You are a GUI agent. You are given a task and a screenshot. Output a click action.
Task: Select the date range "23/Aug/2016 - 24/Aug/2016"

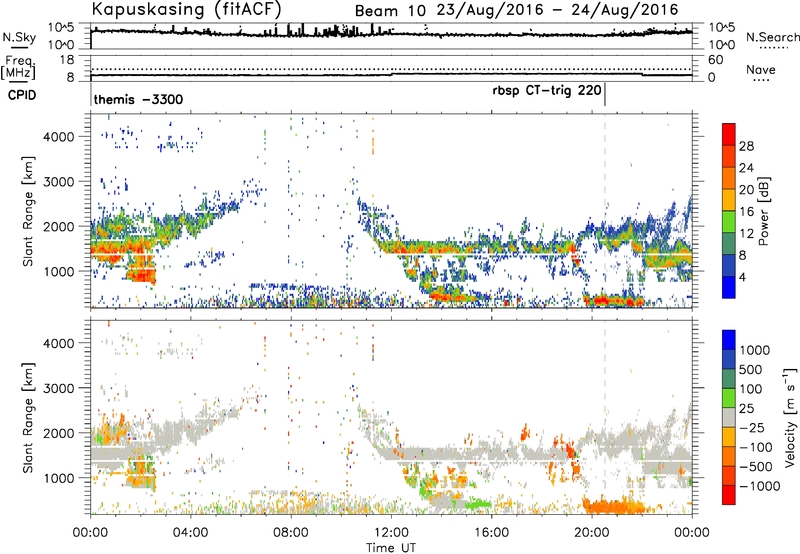coord(558,10)
